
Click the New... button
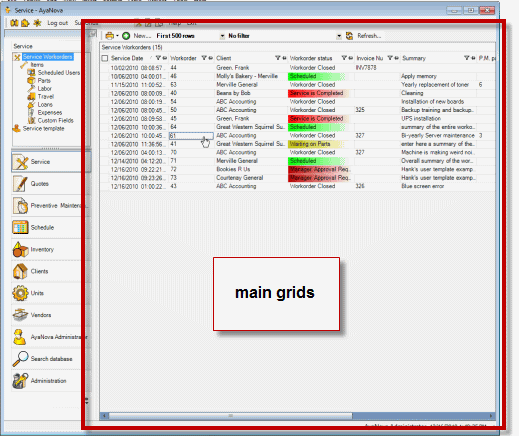[142, 36]
